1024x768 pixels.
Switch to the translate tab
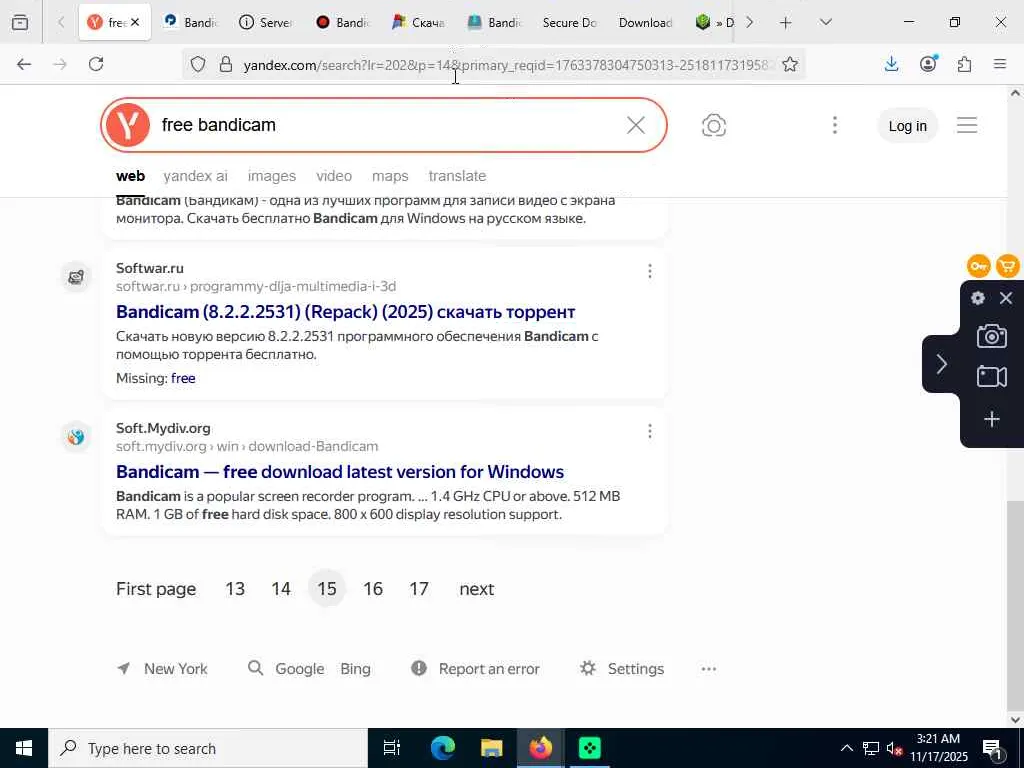[457, 176]
